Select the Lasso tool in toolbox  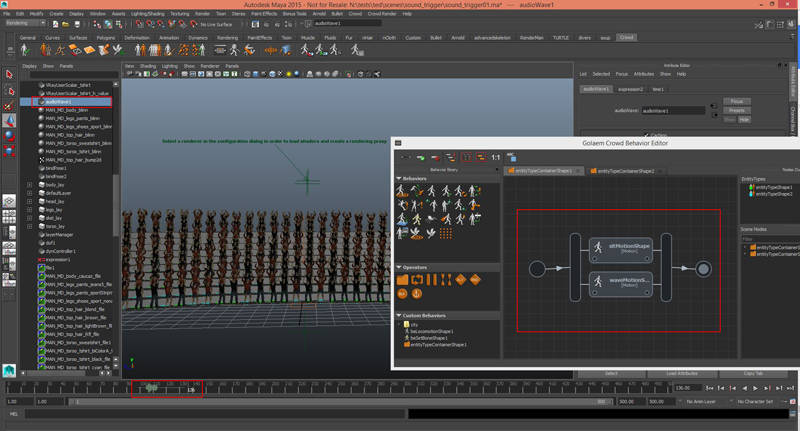pos(9,90)
